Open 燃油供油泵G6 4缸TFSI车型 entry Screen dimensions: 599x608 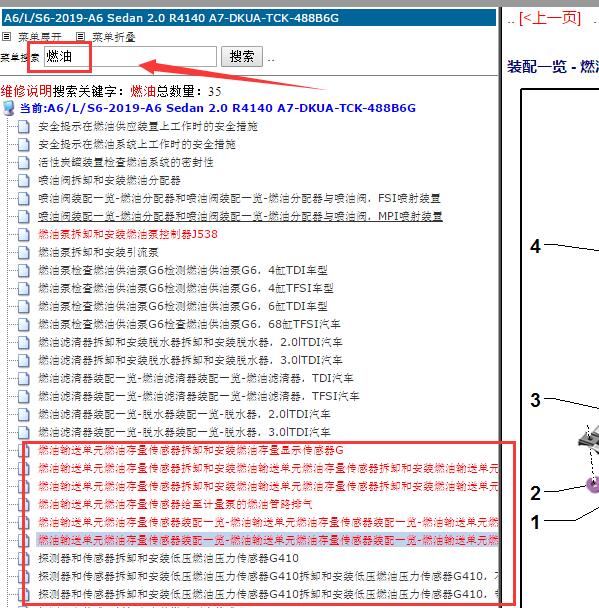186,288
